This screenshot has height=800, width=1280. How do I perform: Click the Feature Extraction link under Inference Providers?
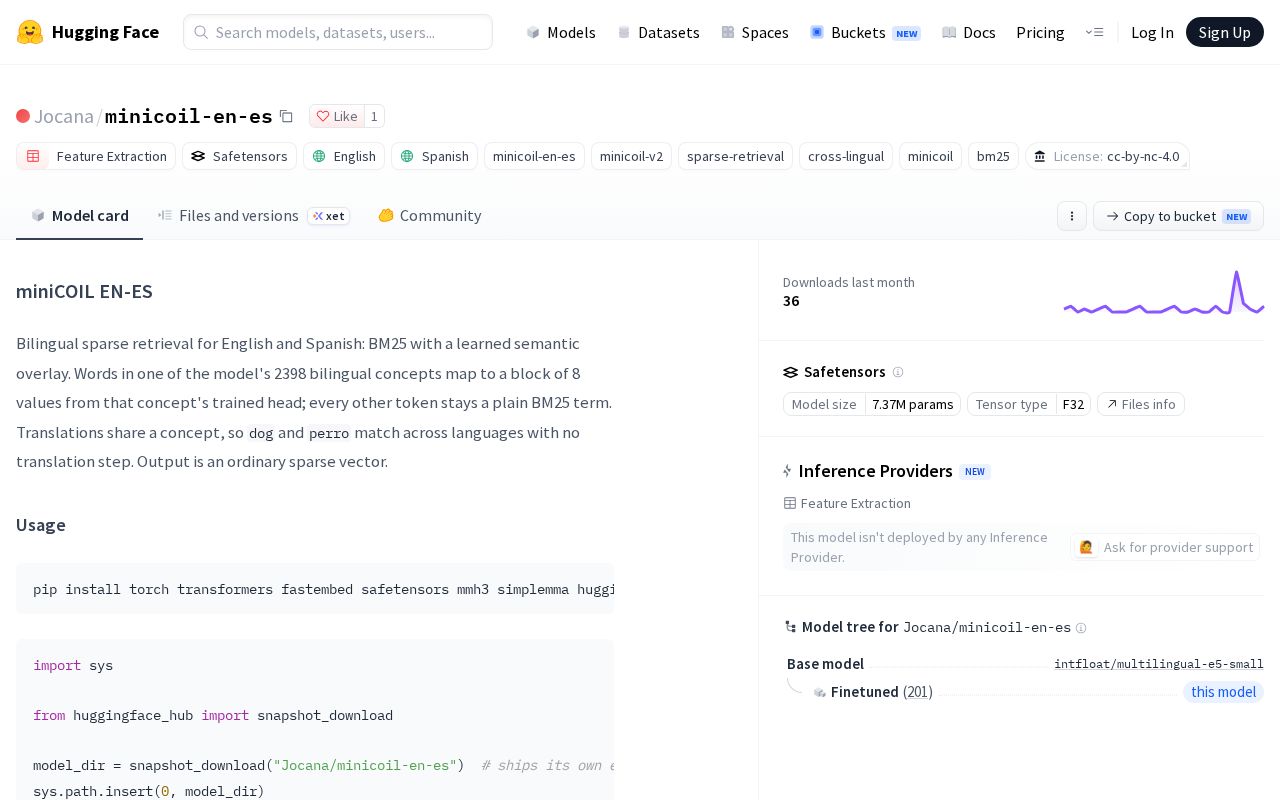(847, 503)
